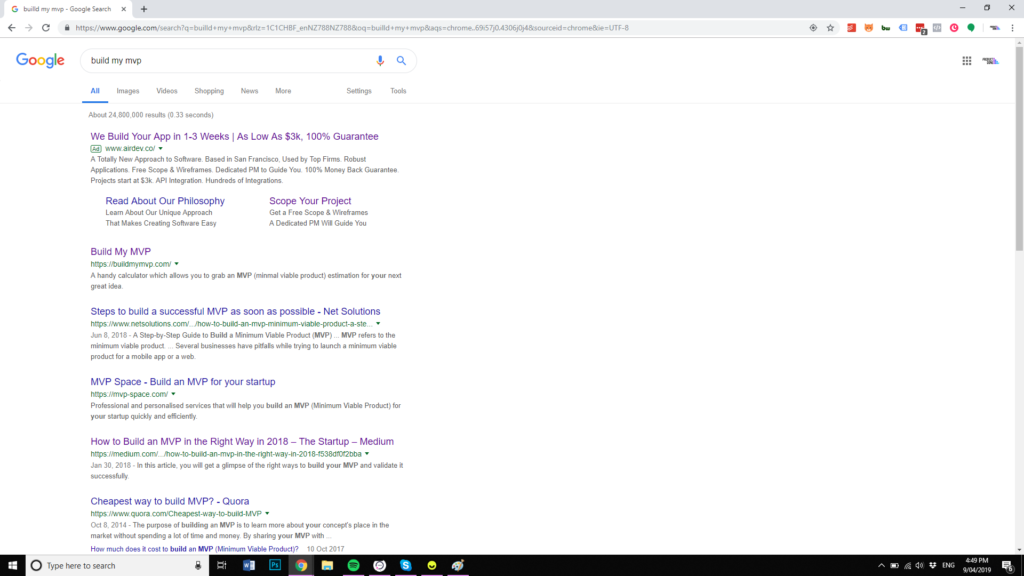Click the location target icon in address bar
1024x576 pixels.
[813, 28]
